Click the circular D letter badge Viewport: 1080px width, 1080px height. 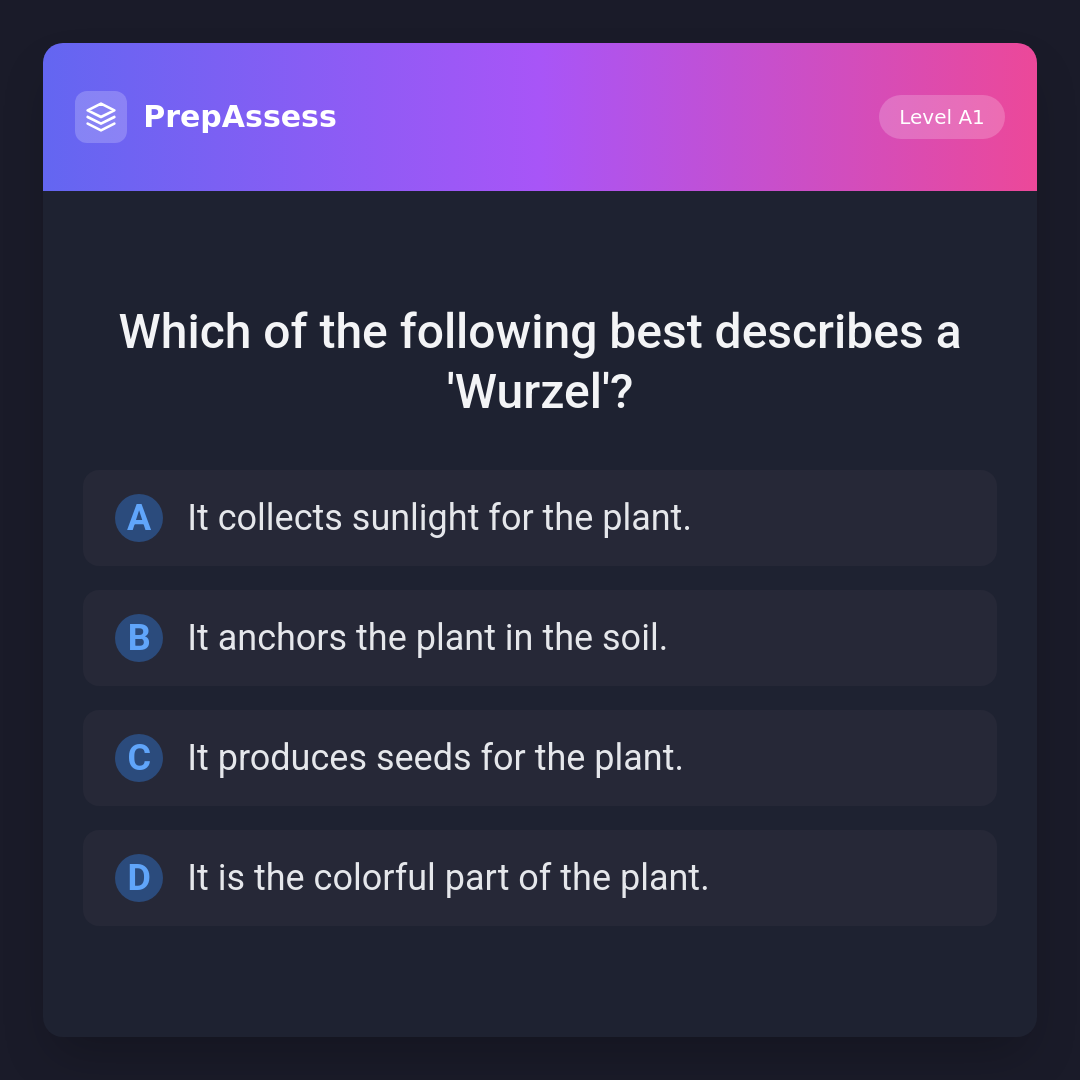[x=139, y=878]
